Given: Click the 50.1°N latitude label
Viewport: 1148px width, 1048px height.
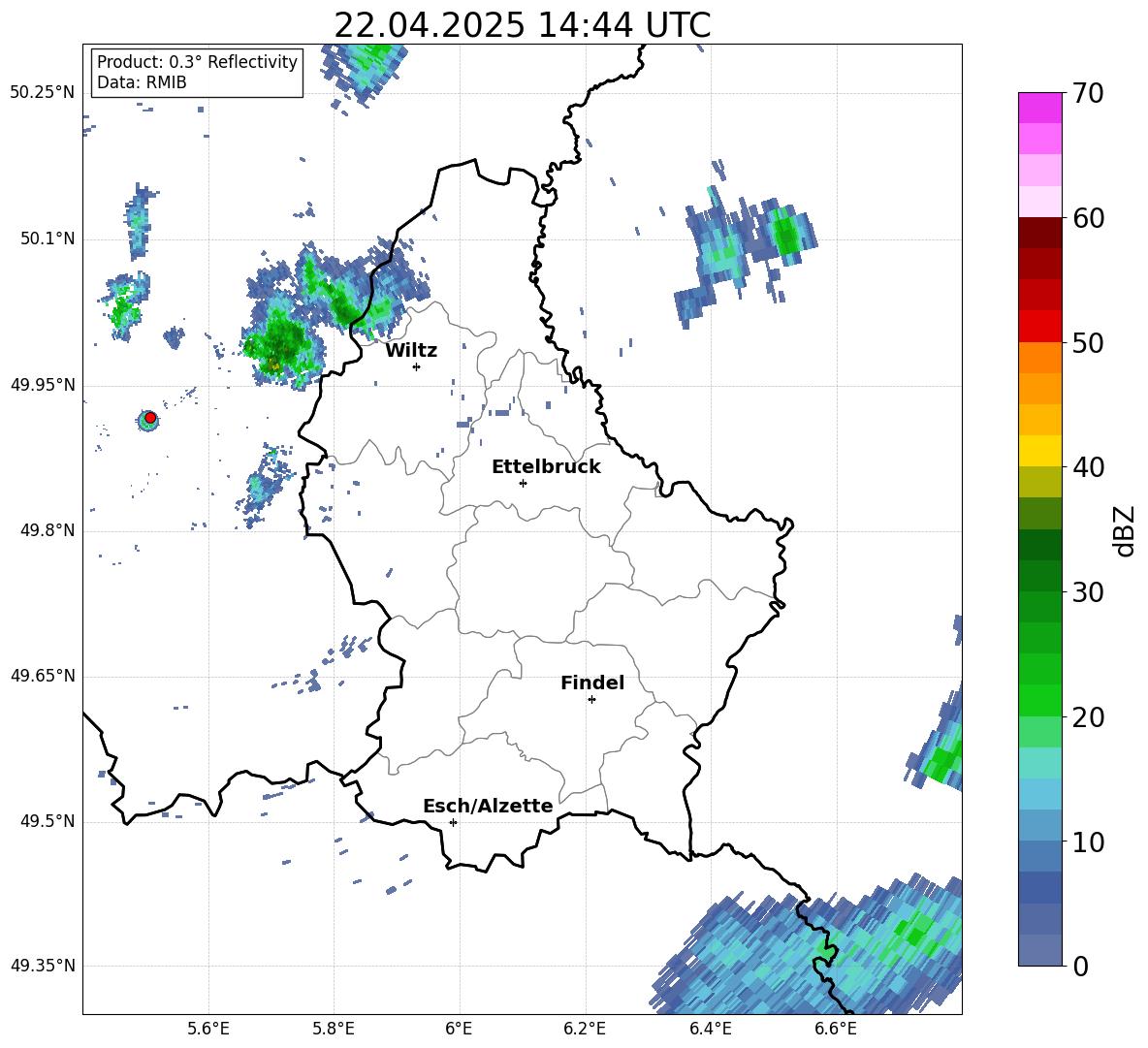Looking at the screenshot, I should coord(48,239).
